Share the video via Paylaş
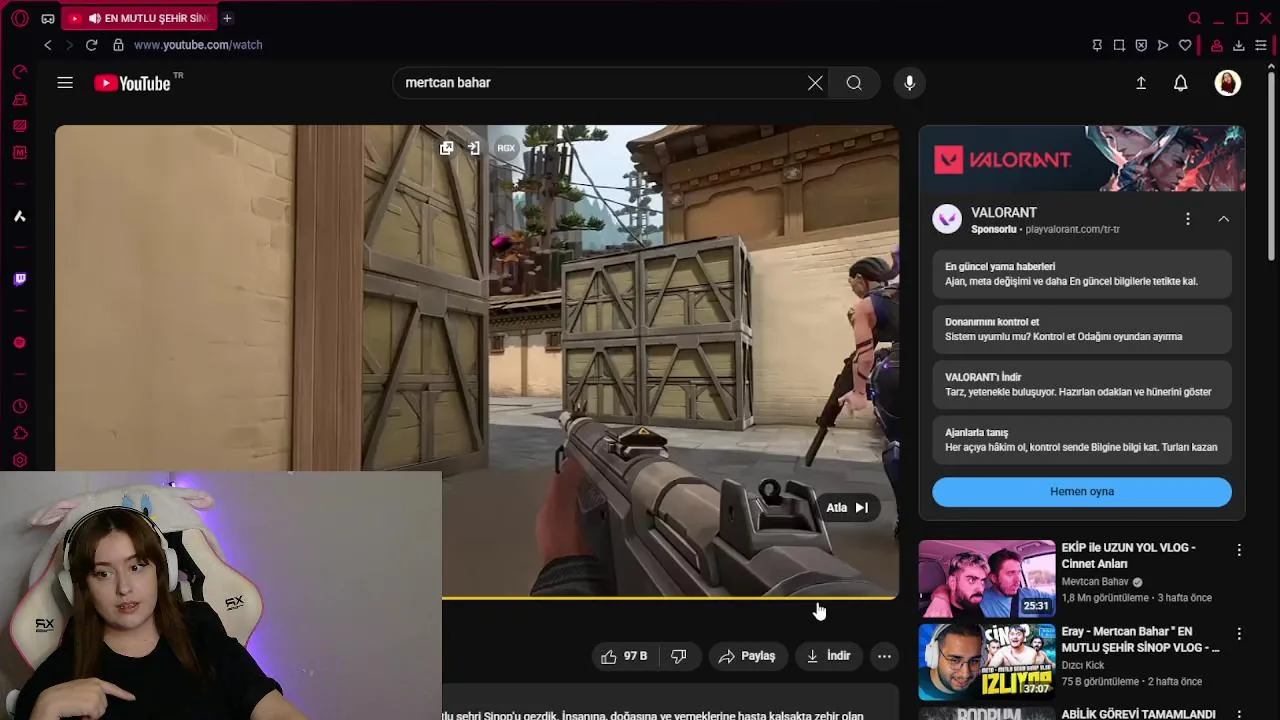 click(748, 656)
